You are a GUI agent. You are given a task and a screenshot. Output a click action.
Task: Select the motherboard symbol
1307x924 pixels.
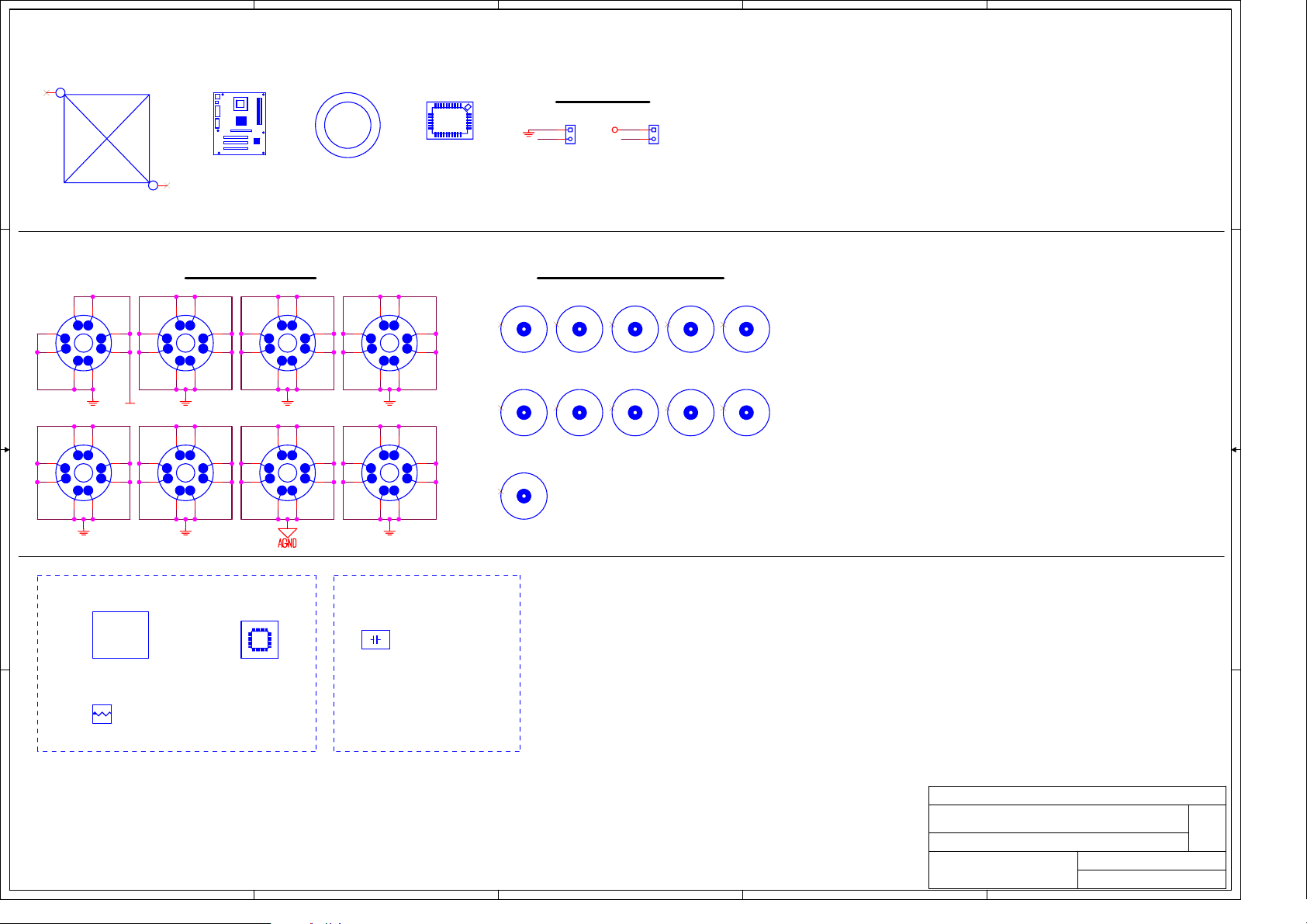coord(240,124)
